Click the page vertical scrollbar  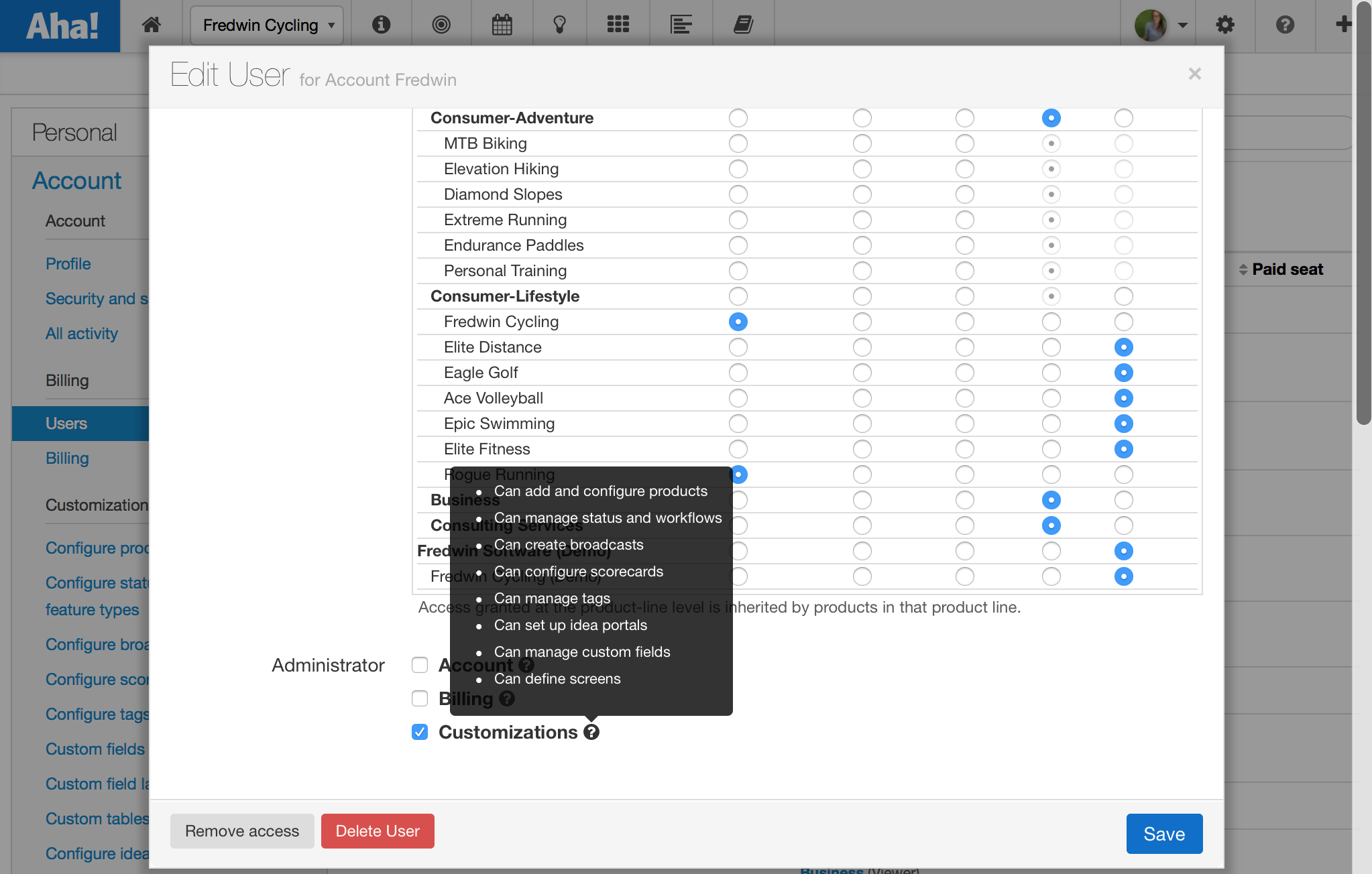coord(1363,214)
